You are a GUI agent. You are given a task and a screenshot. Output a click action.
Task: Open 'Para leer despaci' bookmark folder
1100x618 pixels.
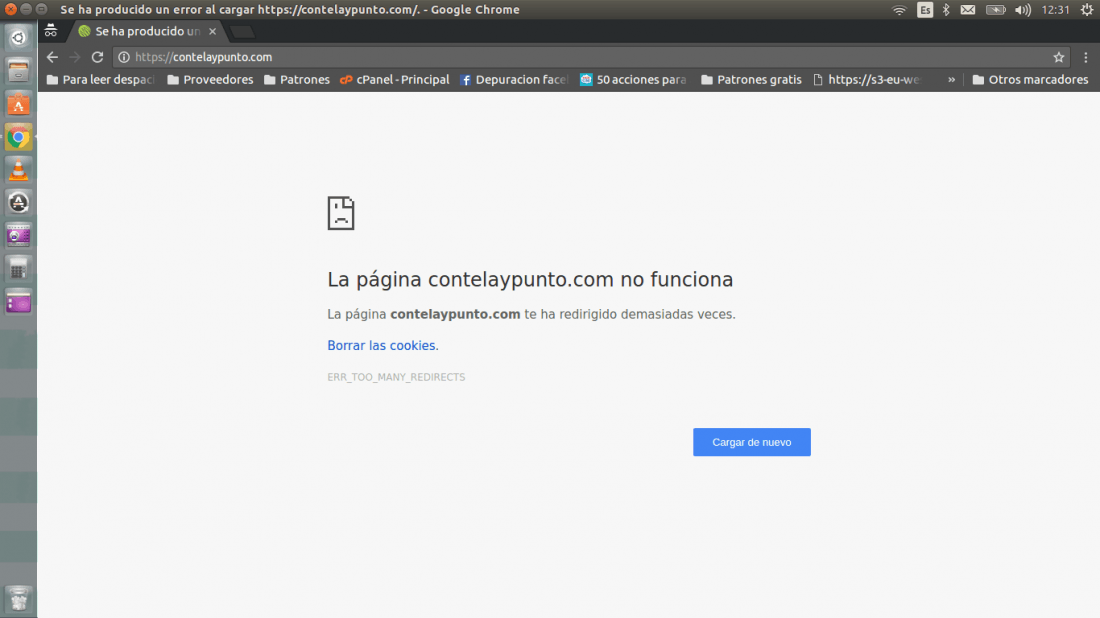pyautogui.click(x=100, y=80)
